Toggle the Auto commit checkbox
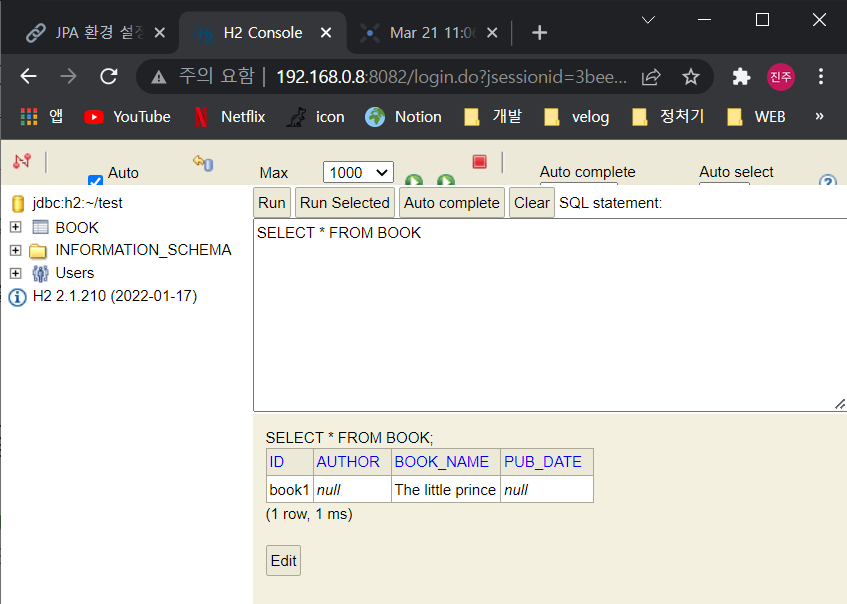 point(95,180)
